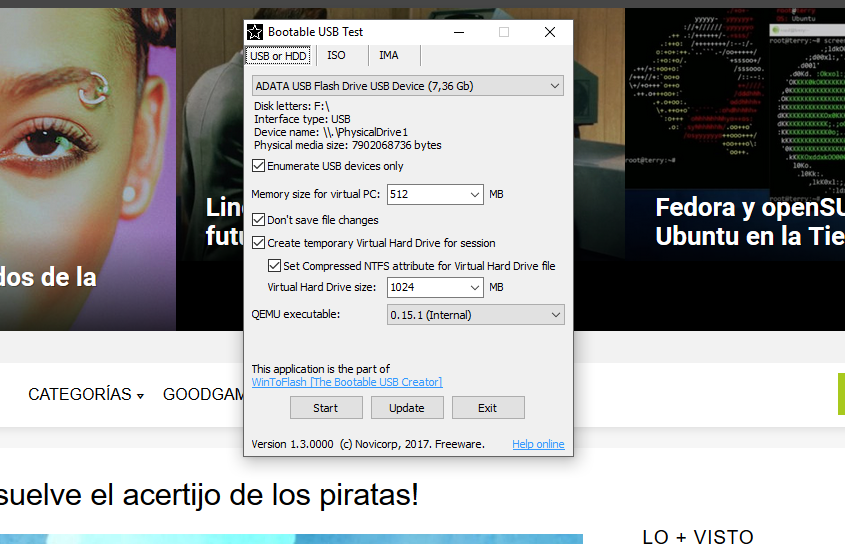Screen dimensions: 845x544
Task: Switch to the ISO tab
Action: click(336, 56)
